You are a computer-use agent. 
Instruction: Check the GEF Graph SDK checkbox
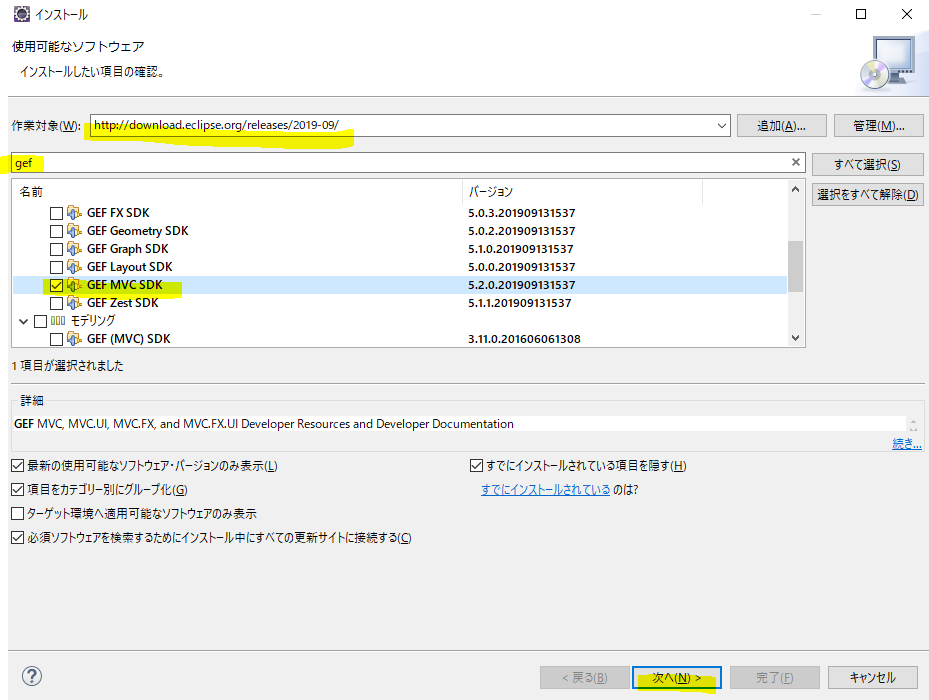point(56,250)
